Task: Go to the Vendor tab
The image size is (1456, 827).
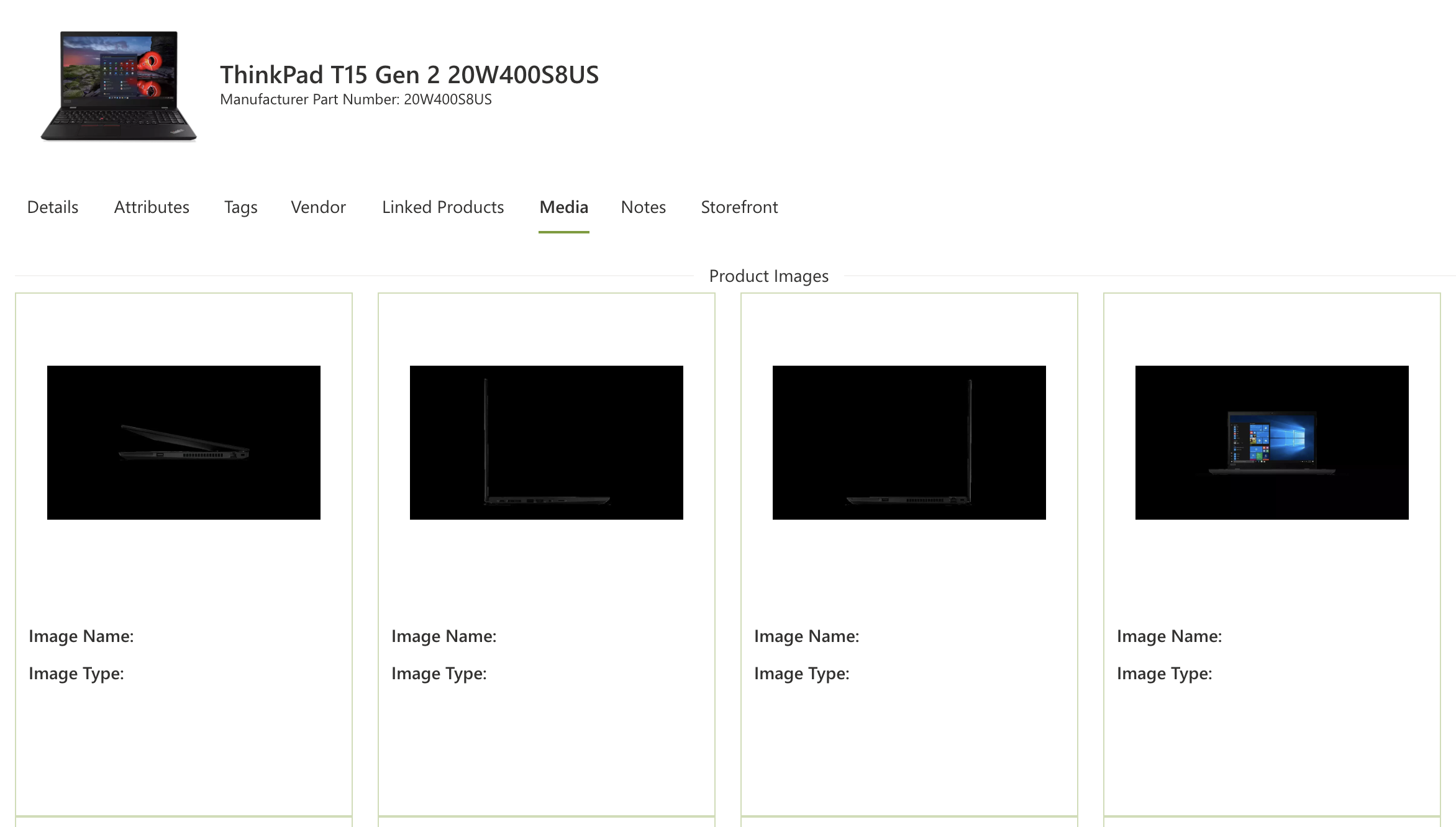Action: 318,207
